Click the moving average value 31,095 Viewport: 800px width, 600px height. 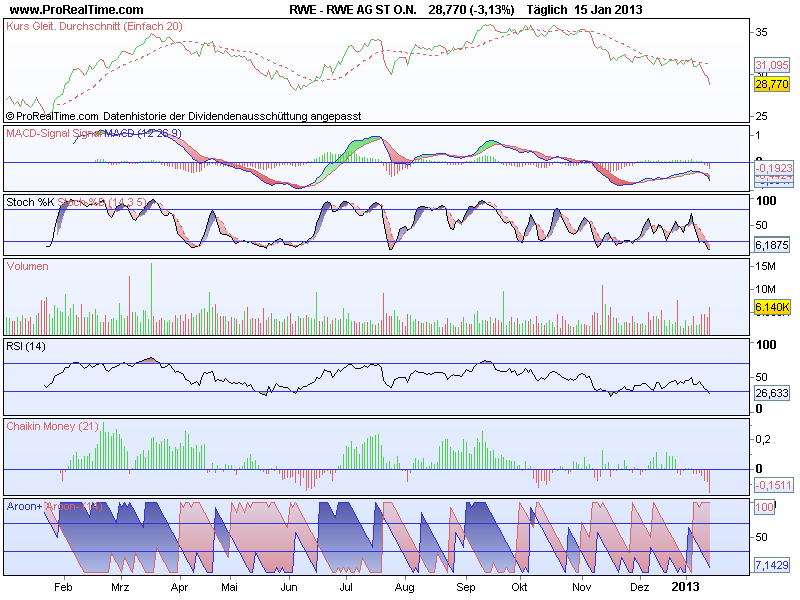click(x=772, y=65)
